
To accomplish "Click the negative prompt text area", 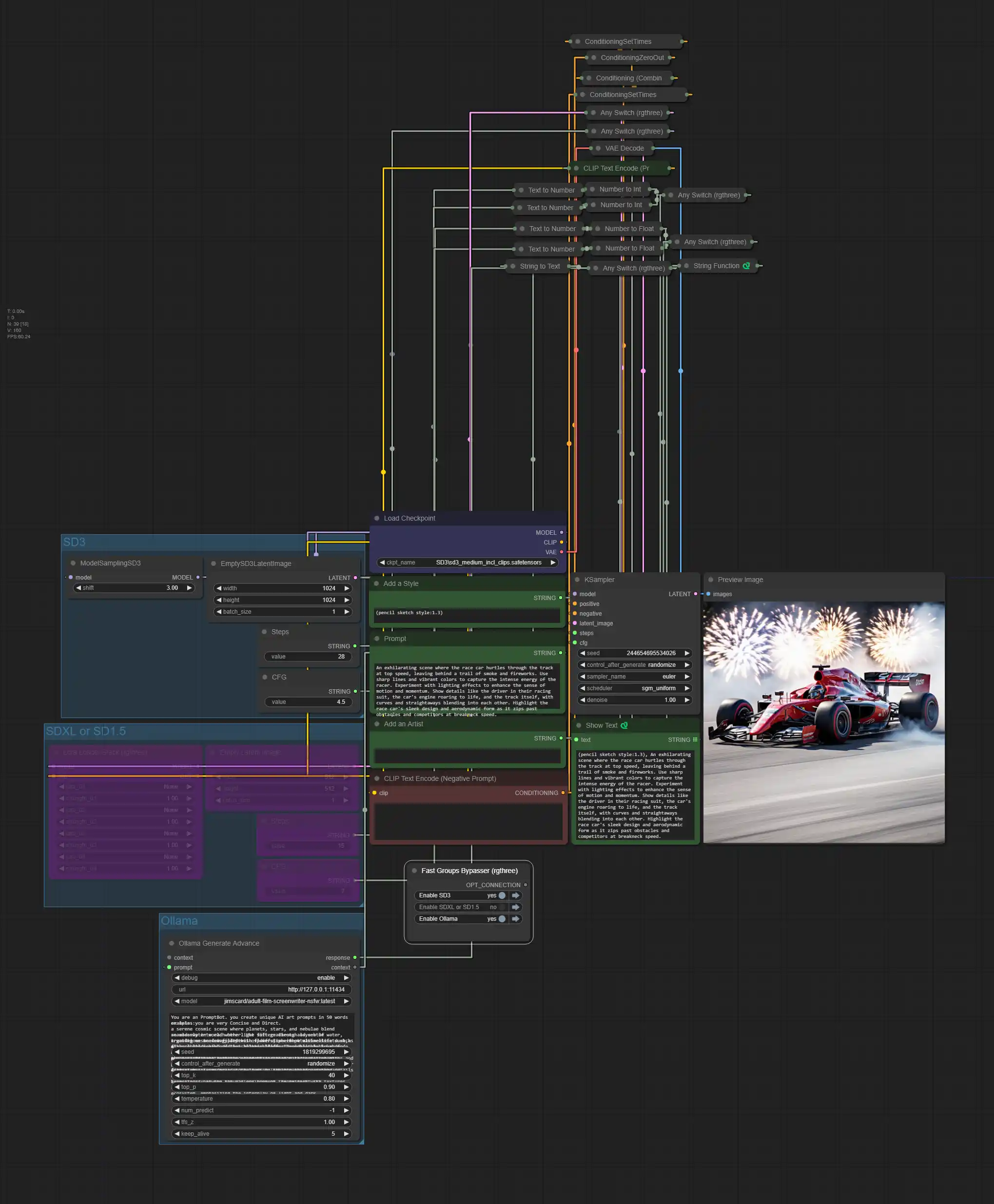I will pos(468,821).
